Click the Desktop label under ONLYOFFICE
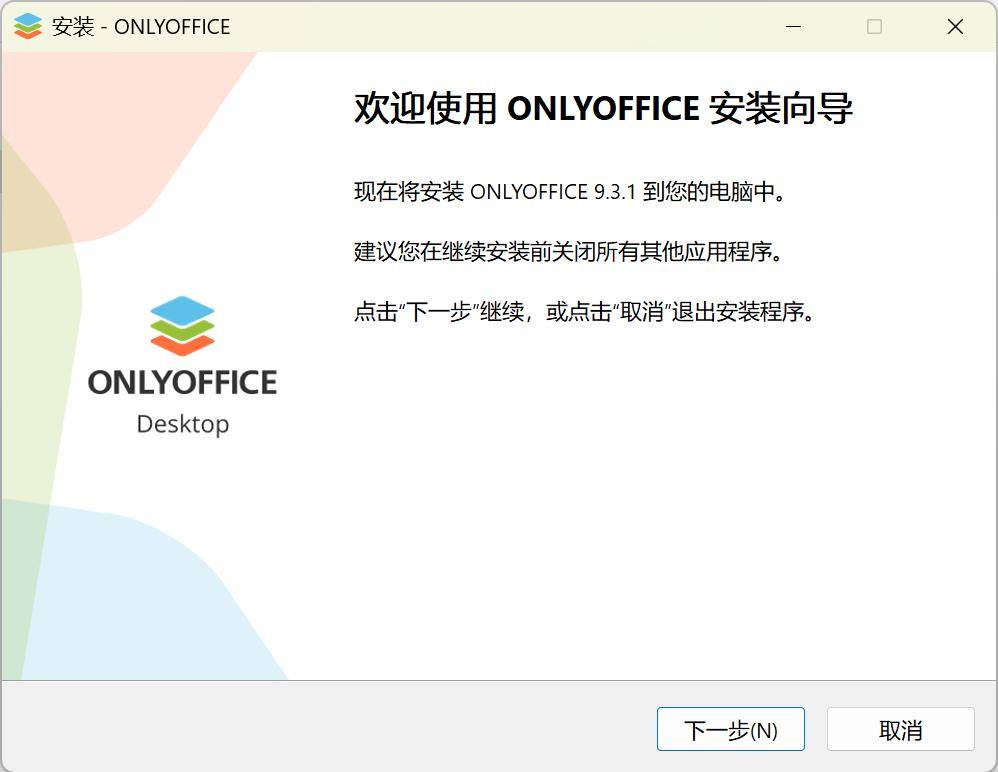 183,425
